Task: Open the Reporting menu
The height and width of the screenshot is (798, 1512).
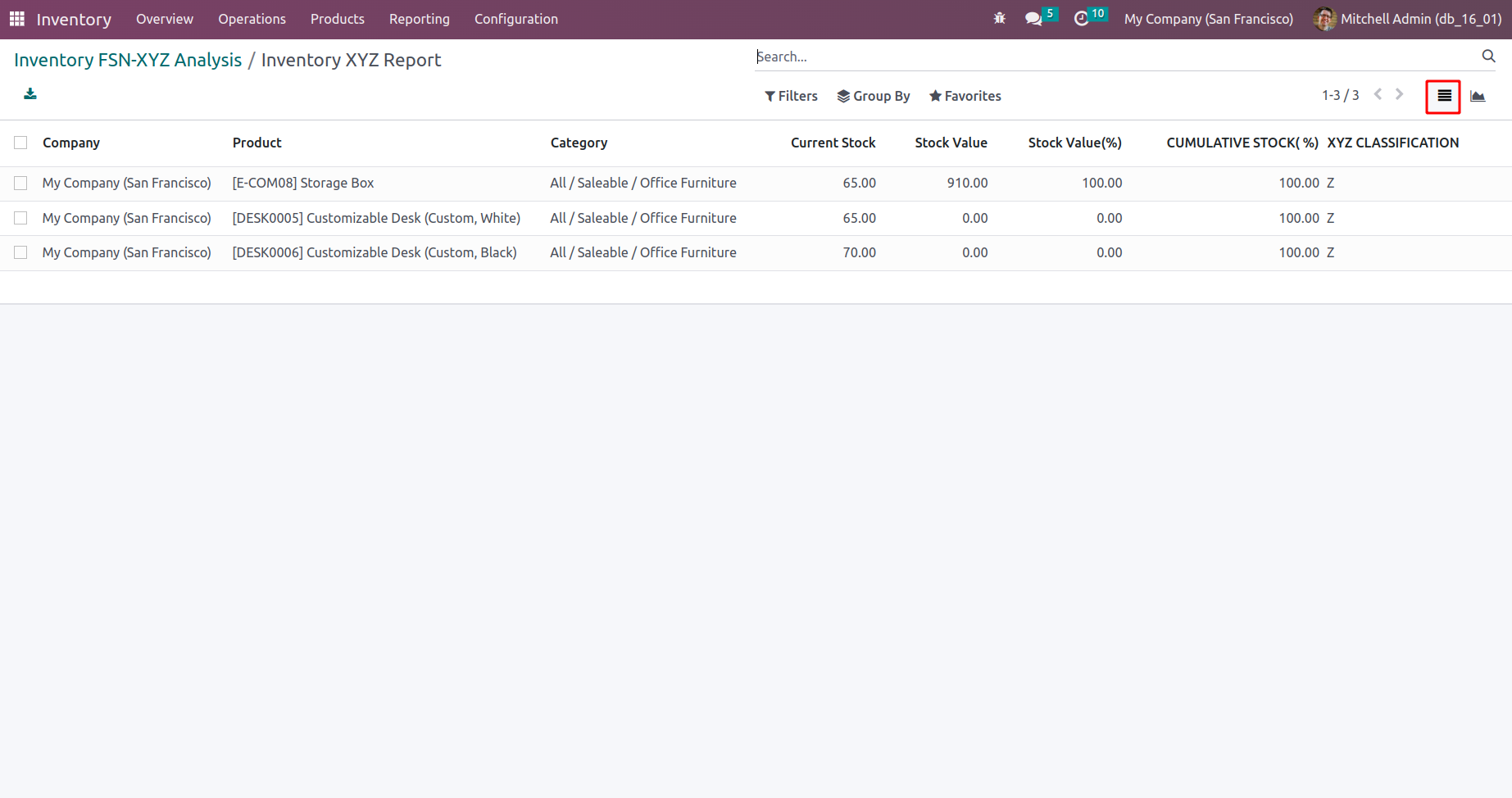Action: click(x=420, y=19)
